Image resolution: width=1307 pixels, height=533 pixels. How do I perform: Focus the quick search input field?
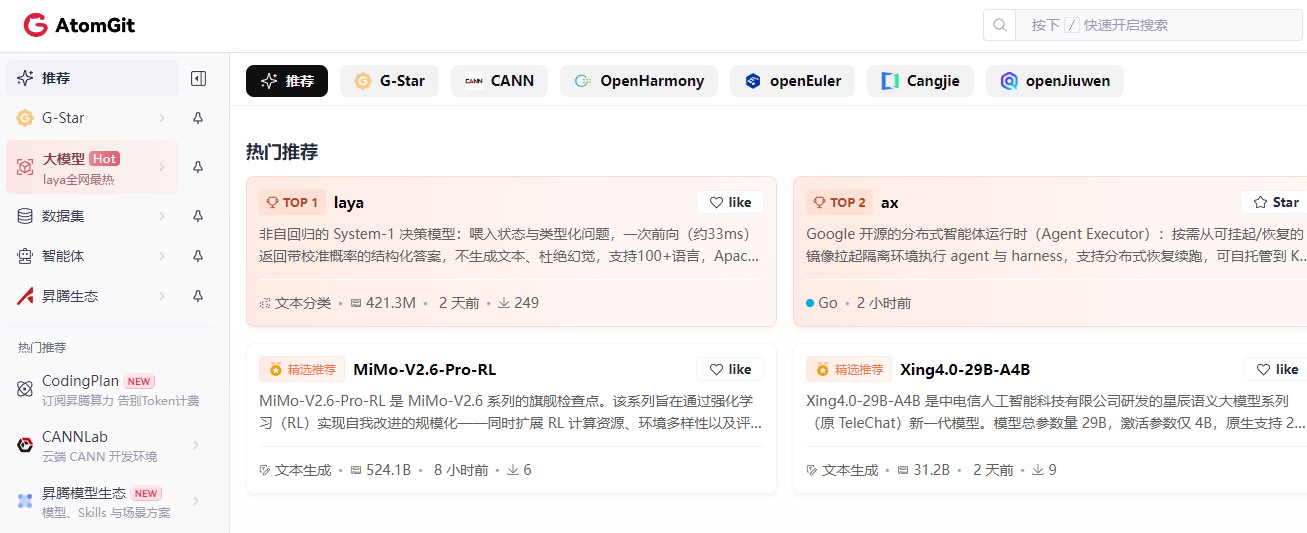click(1160, 25)
